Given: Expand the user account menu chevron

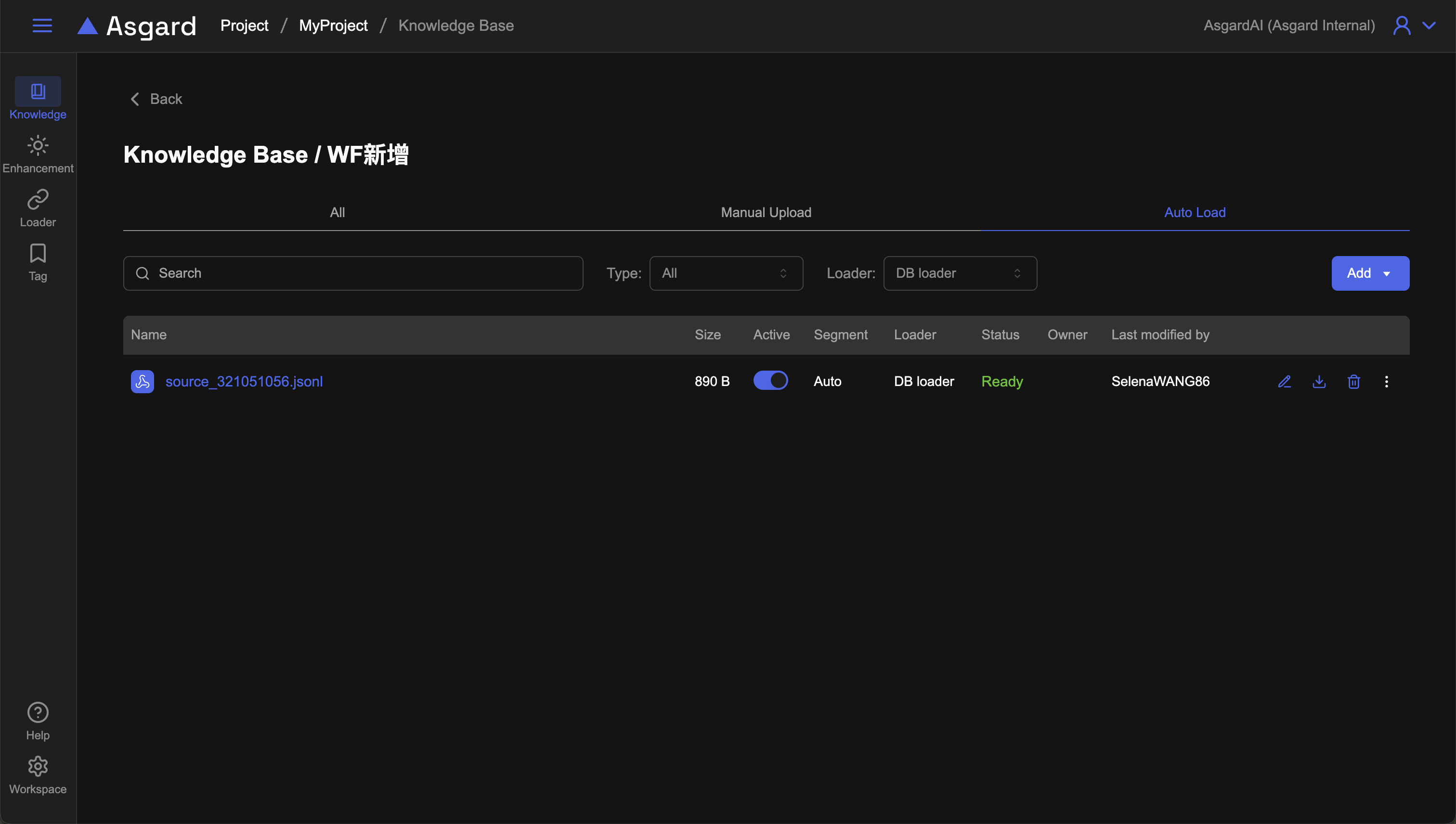Looking at the screenshot, I should pos(1429,26).
